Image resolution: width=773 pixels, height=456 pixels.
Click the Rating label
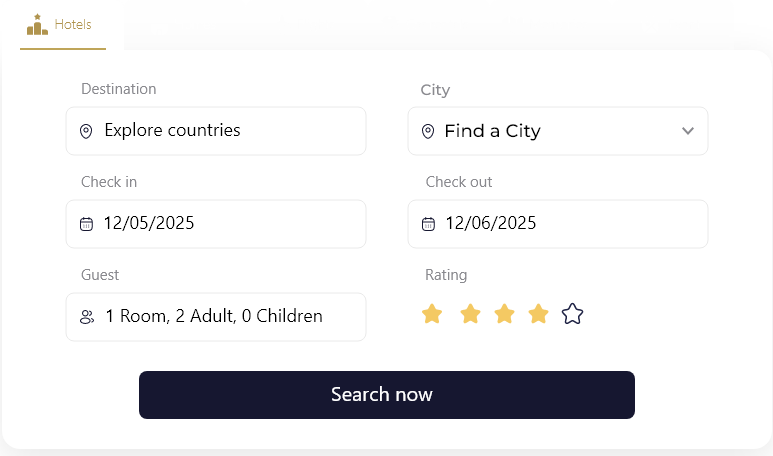click(446, 275)
